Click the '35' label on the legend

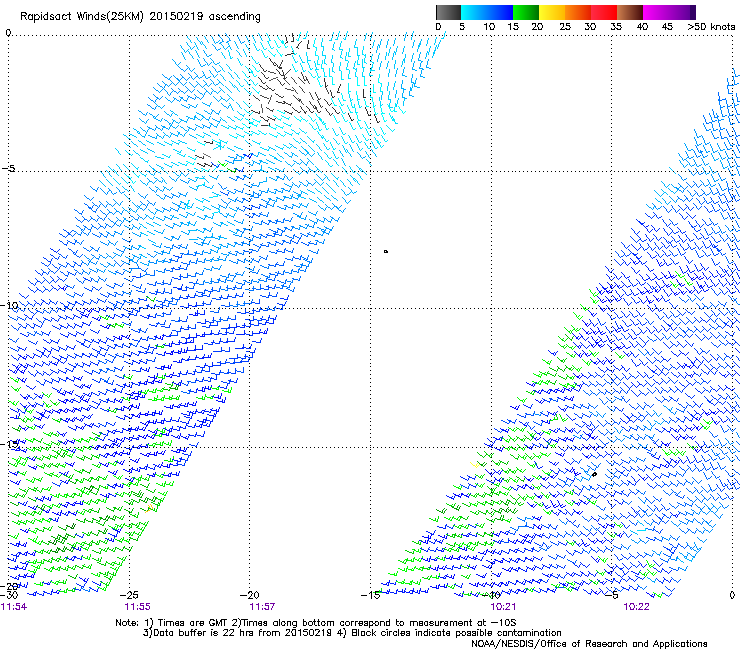616,27
